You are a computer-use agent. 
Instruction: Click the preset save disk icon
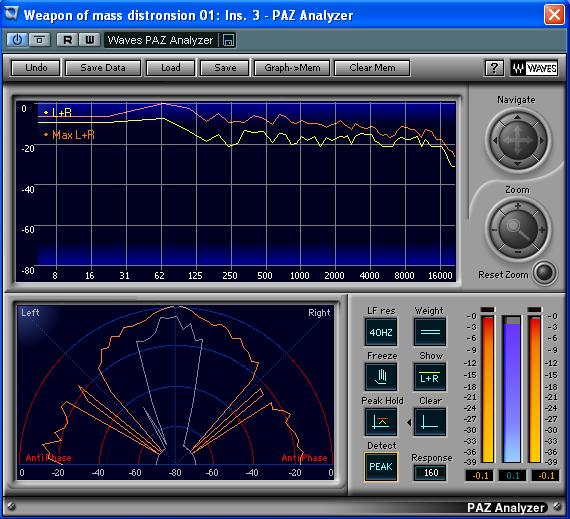click(x=228, y=40)
